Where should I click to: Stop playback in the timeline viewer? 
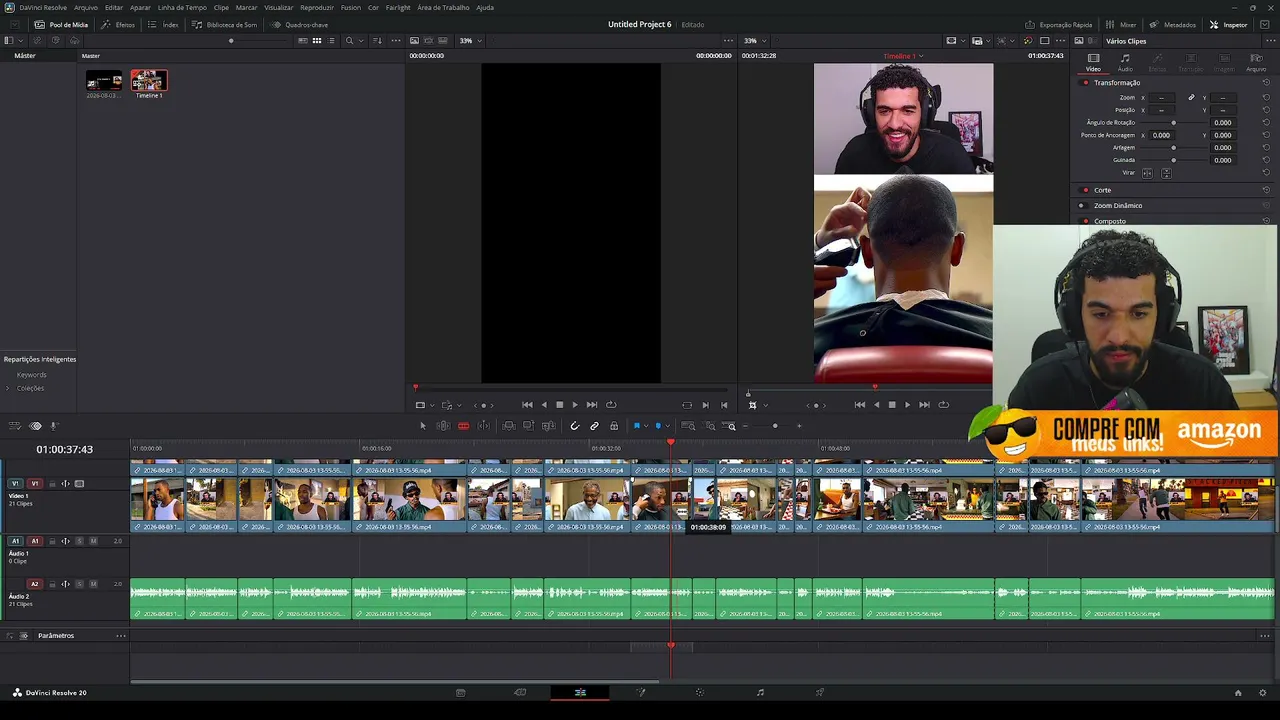pos(892,405)
